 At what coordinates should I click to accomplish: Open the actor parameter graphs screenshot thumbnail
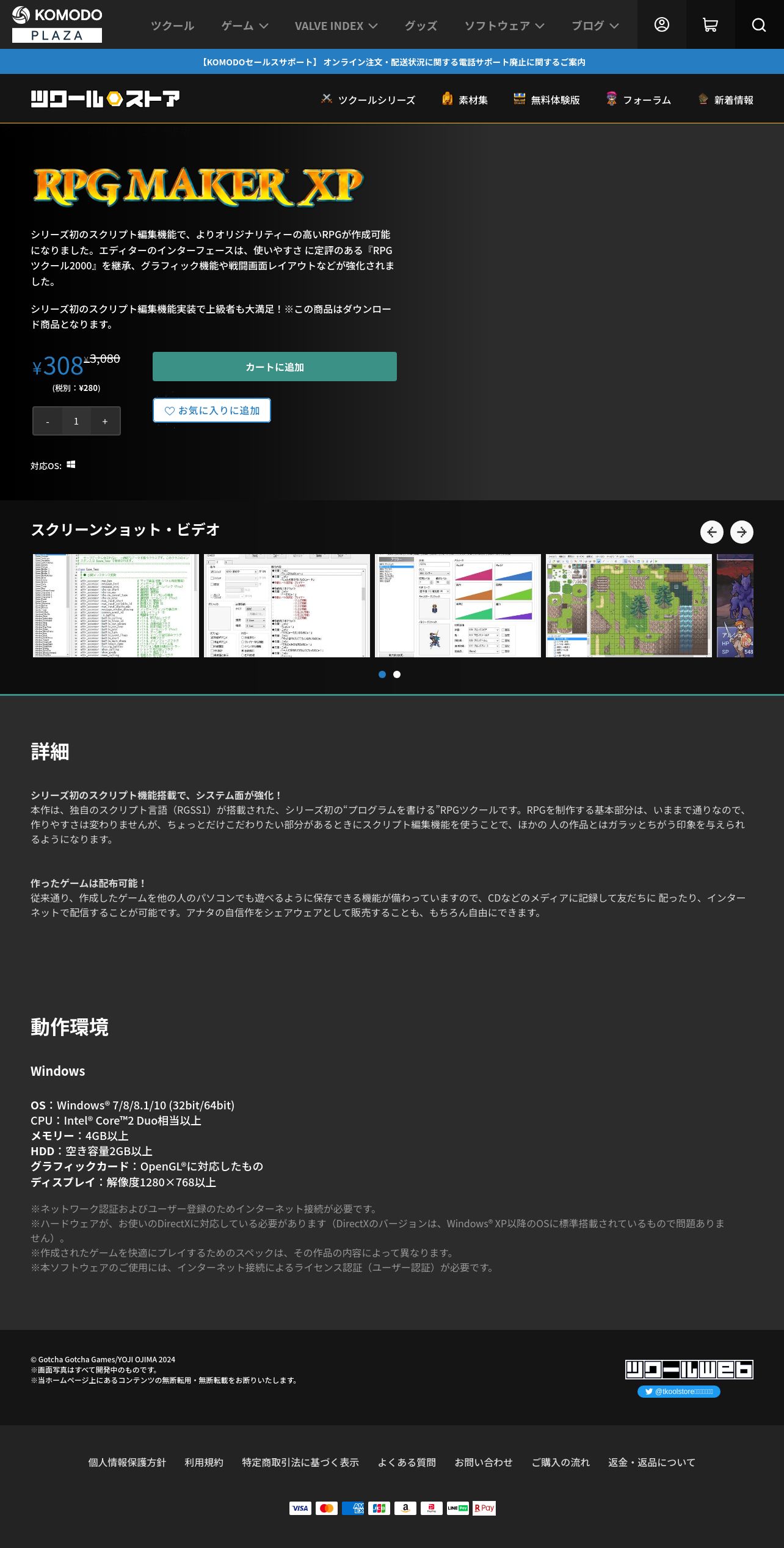(x=458, y=606)
